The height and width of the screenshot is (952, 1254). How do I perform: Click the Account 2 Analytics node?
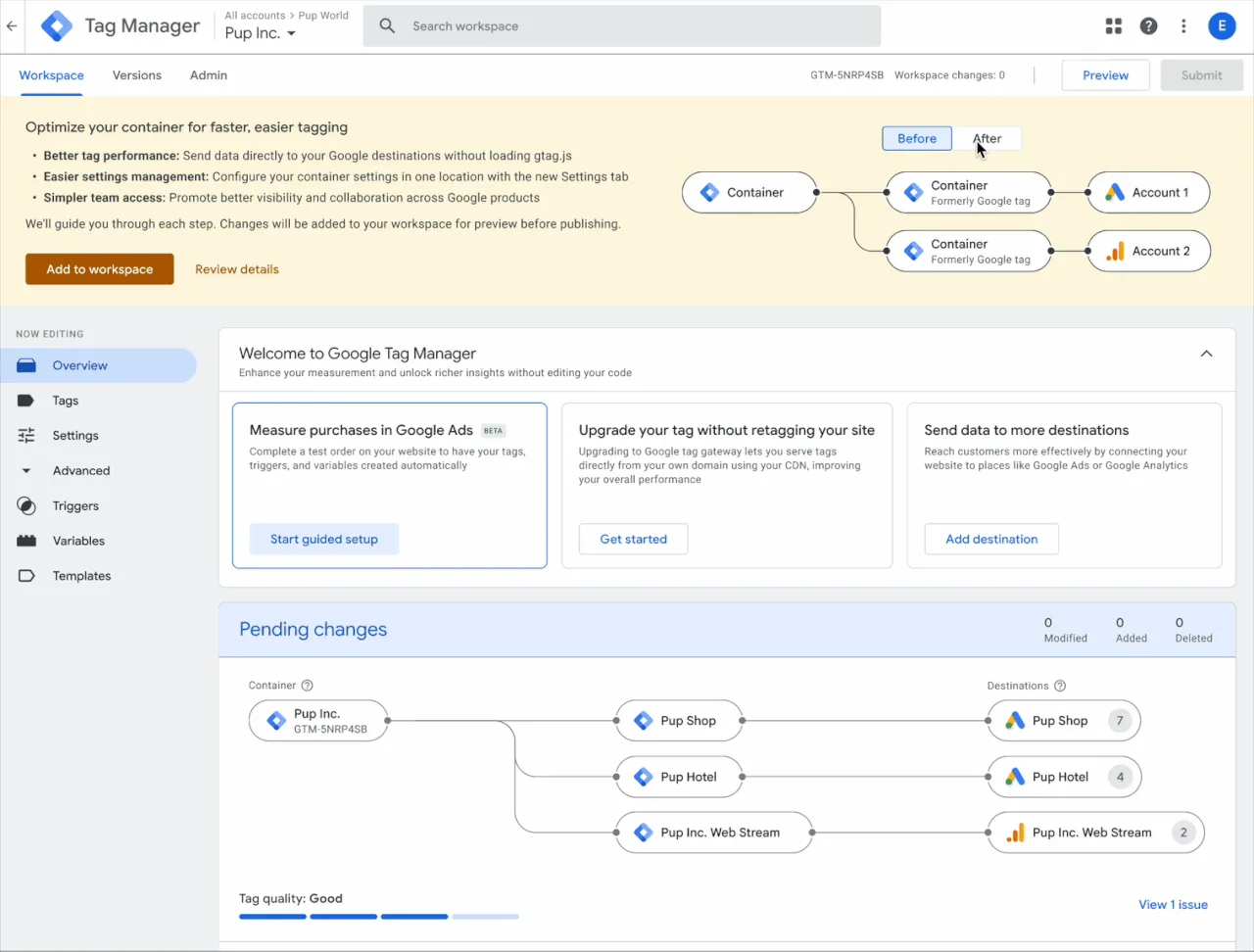tap(1149, 251)
